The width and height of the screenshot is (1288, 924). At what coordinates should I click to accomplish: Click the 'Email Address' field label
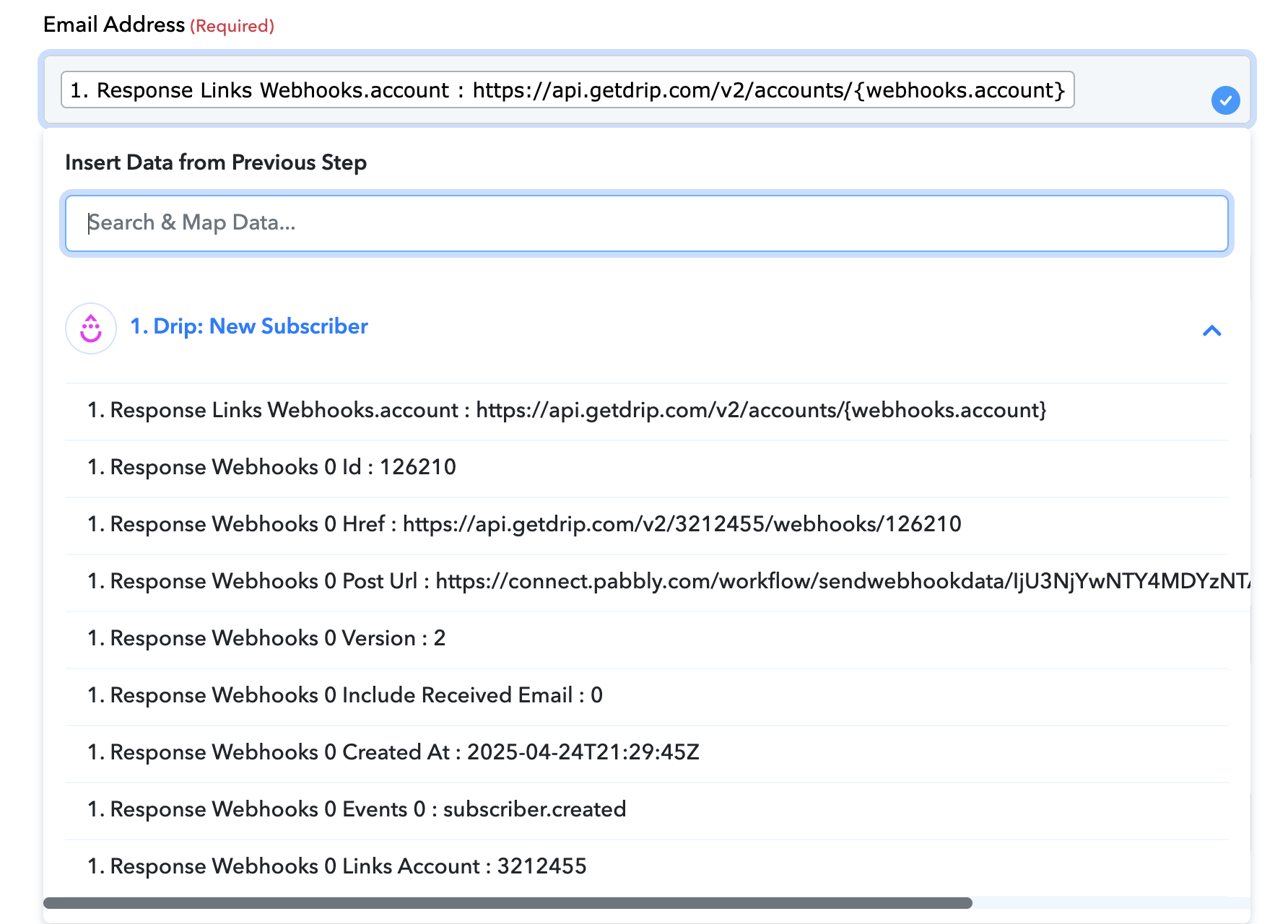coord(114,25)
